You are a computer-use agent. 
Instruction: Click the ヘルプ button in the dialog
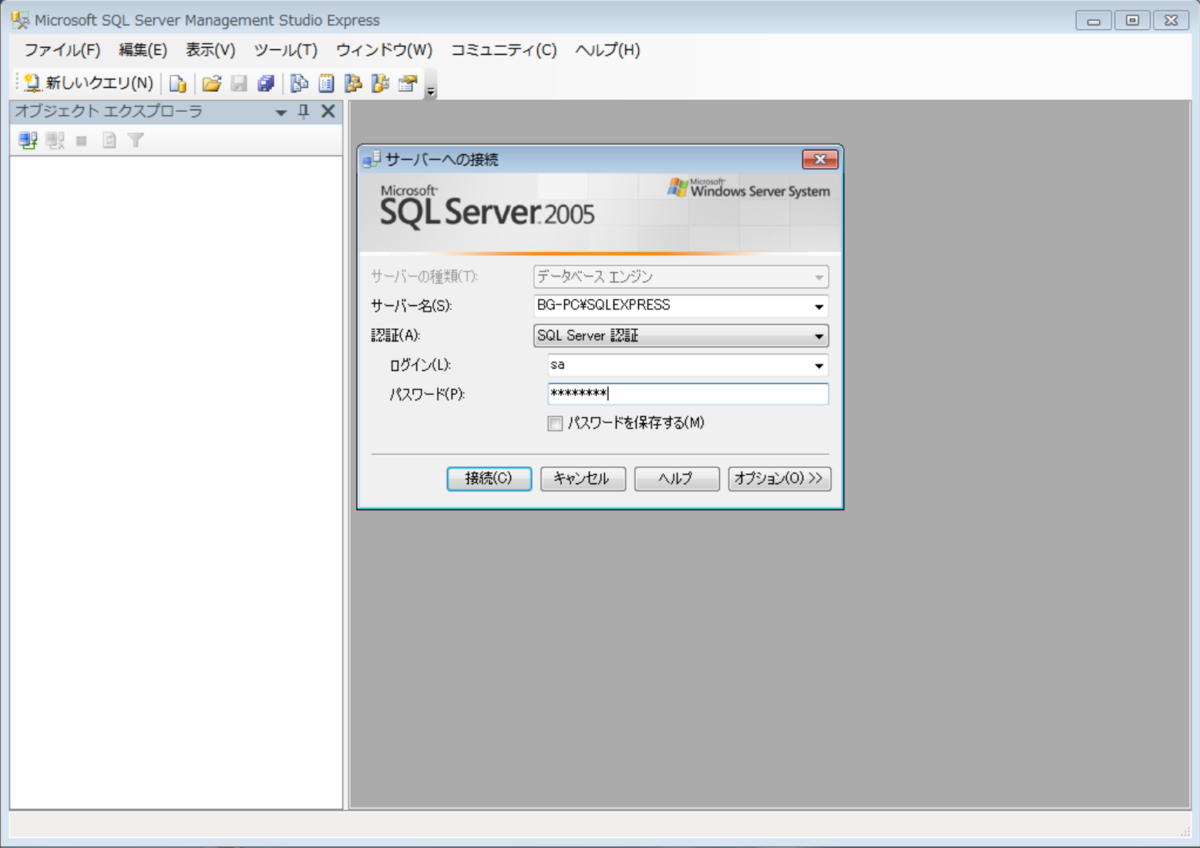tap(677, 478)
